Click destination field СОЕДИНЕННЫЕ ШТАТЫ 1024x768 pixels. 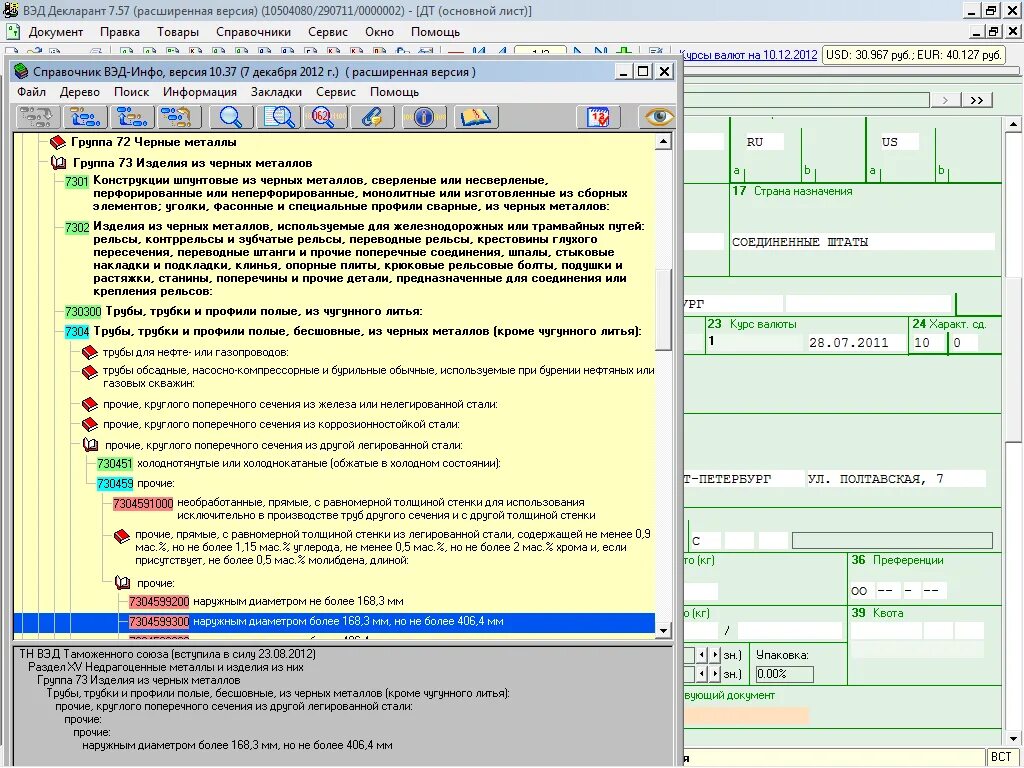(862, 242)
